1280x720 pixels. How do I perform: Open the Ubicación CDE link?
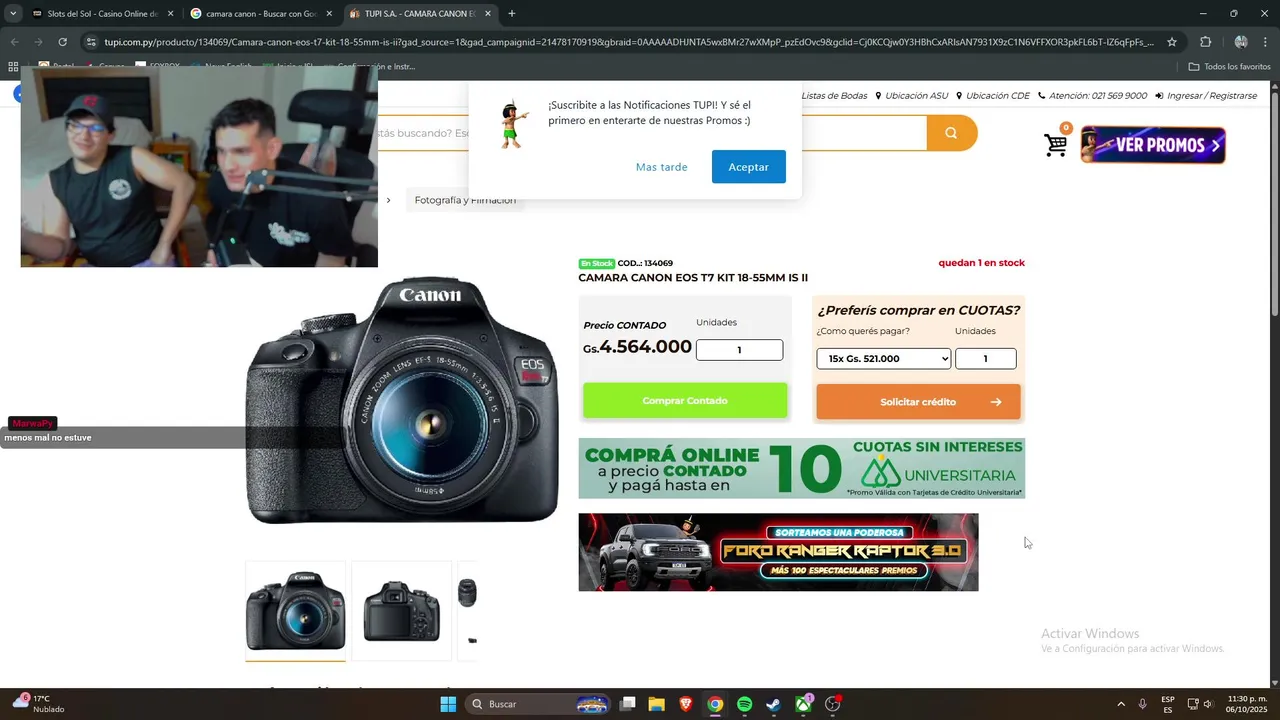(x=992, y=96)
